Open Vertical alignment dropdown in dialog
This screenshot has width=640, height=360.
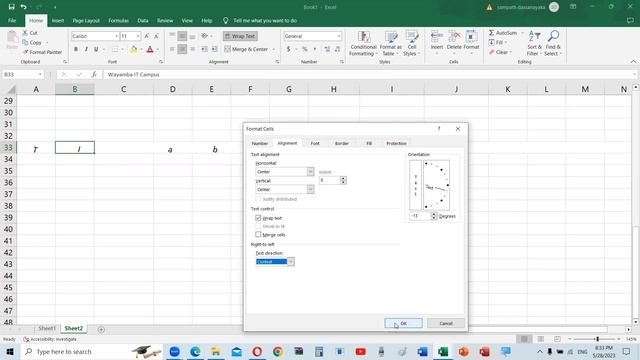tap(310, 189)
